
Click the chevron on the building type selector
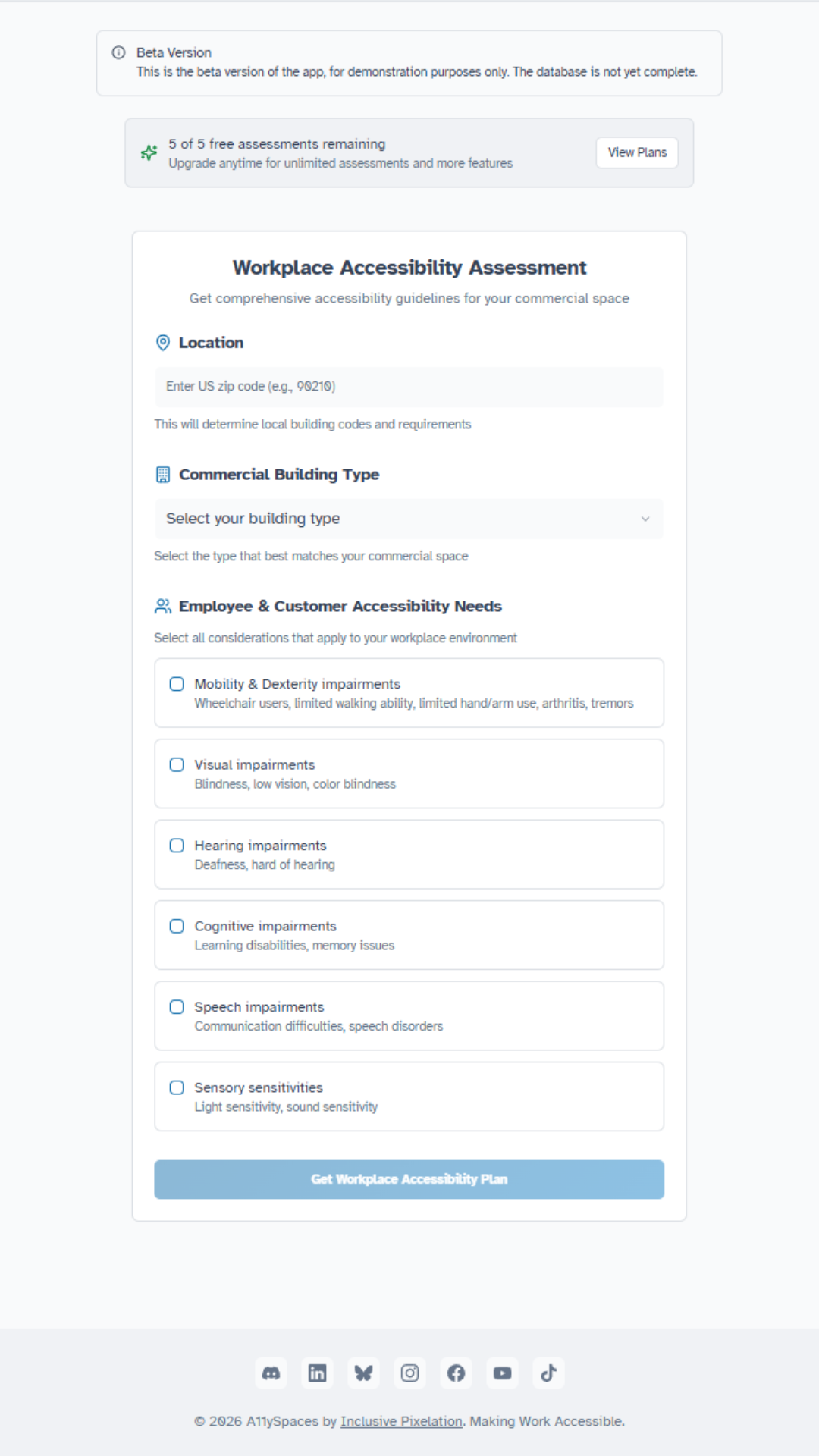click(645, 519)
